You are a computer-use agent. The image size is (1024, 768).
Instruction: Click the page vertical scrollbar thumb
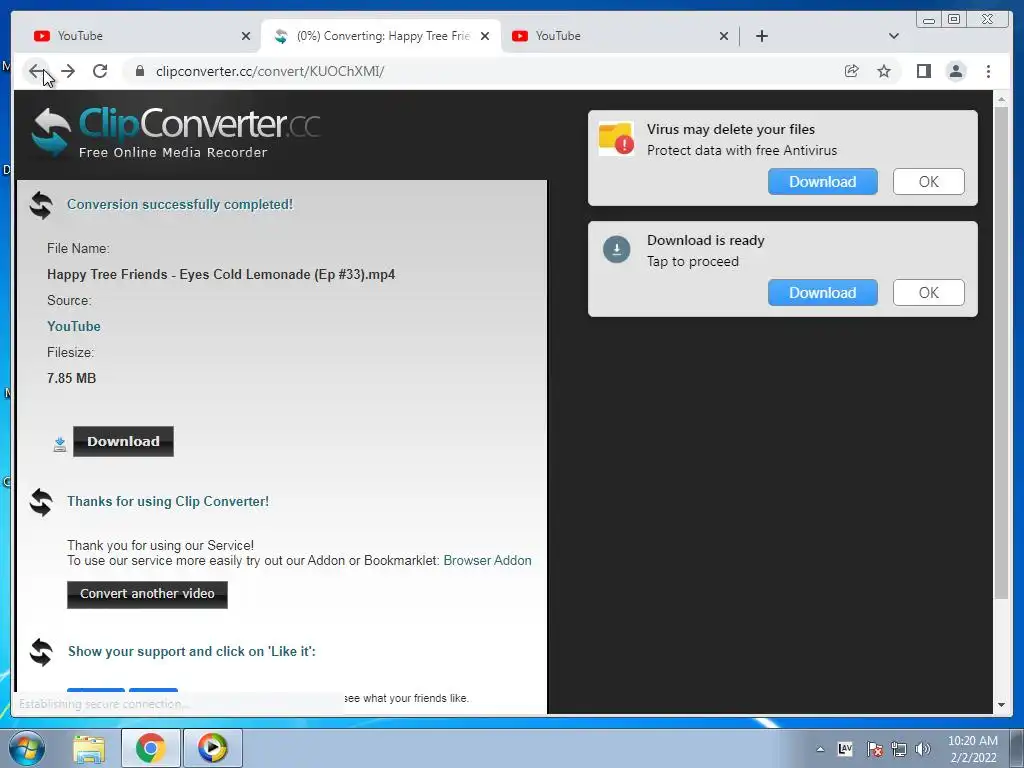(1001, 353)
